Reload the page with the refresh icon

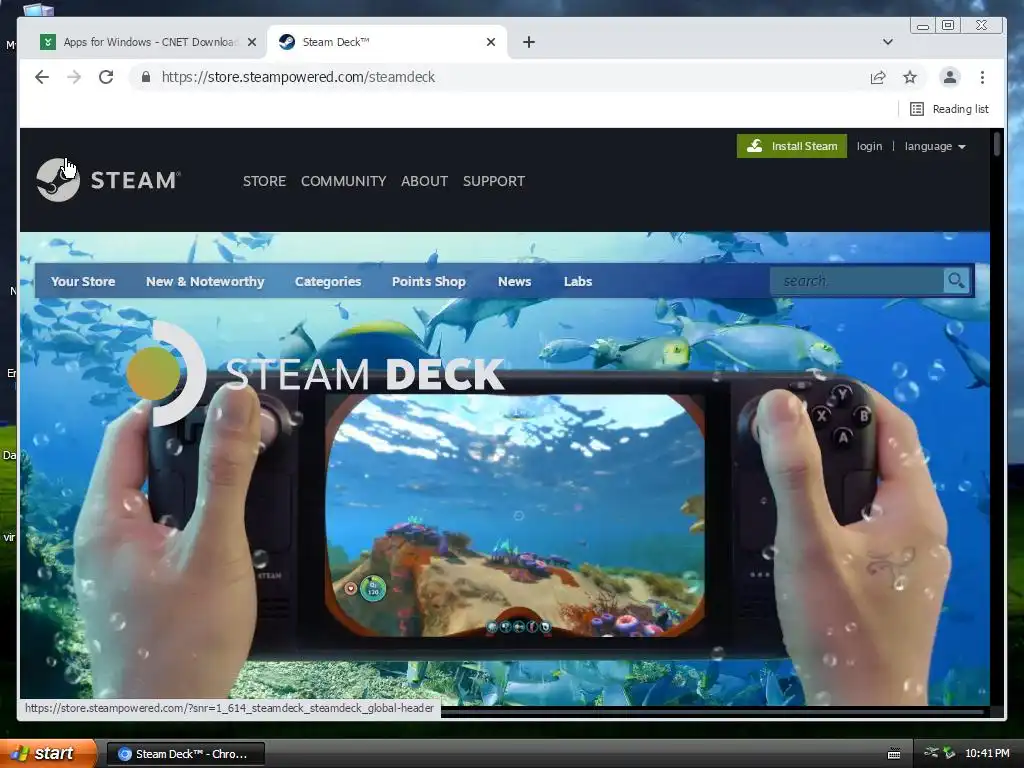(x=106, y=77)
